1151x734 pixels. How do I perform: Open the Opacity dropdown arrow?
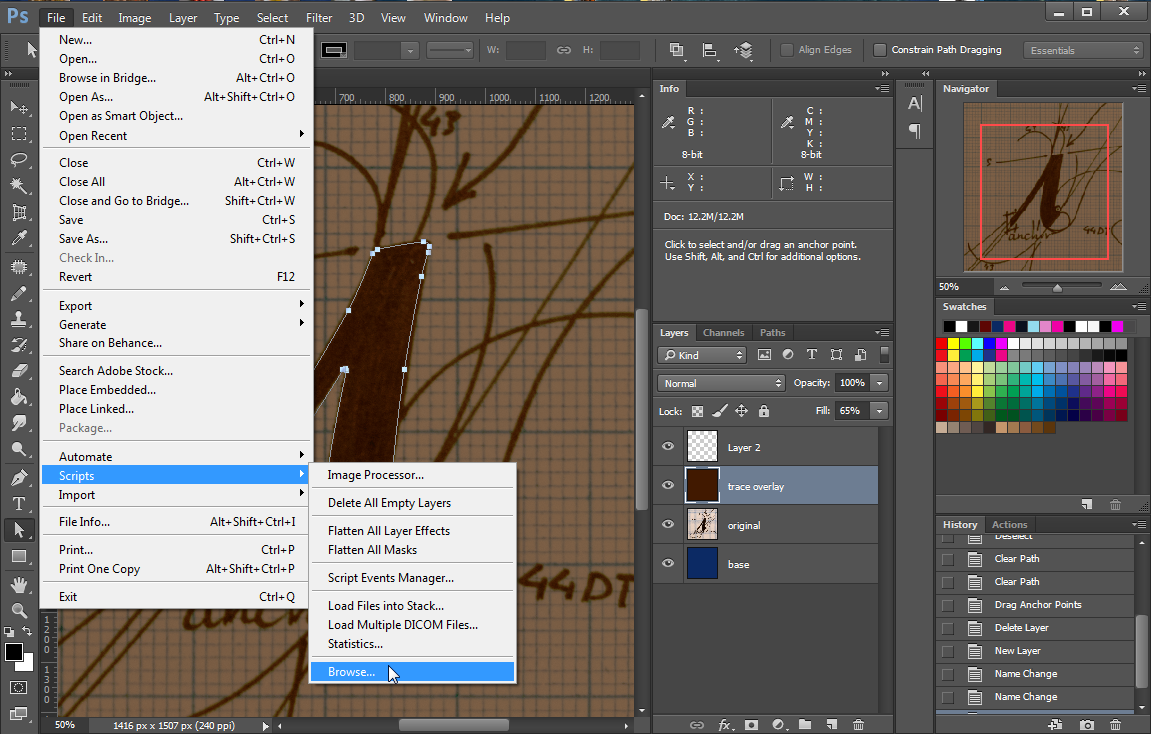[x=879, y=383]
